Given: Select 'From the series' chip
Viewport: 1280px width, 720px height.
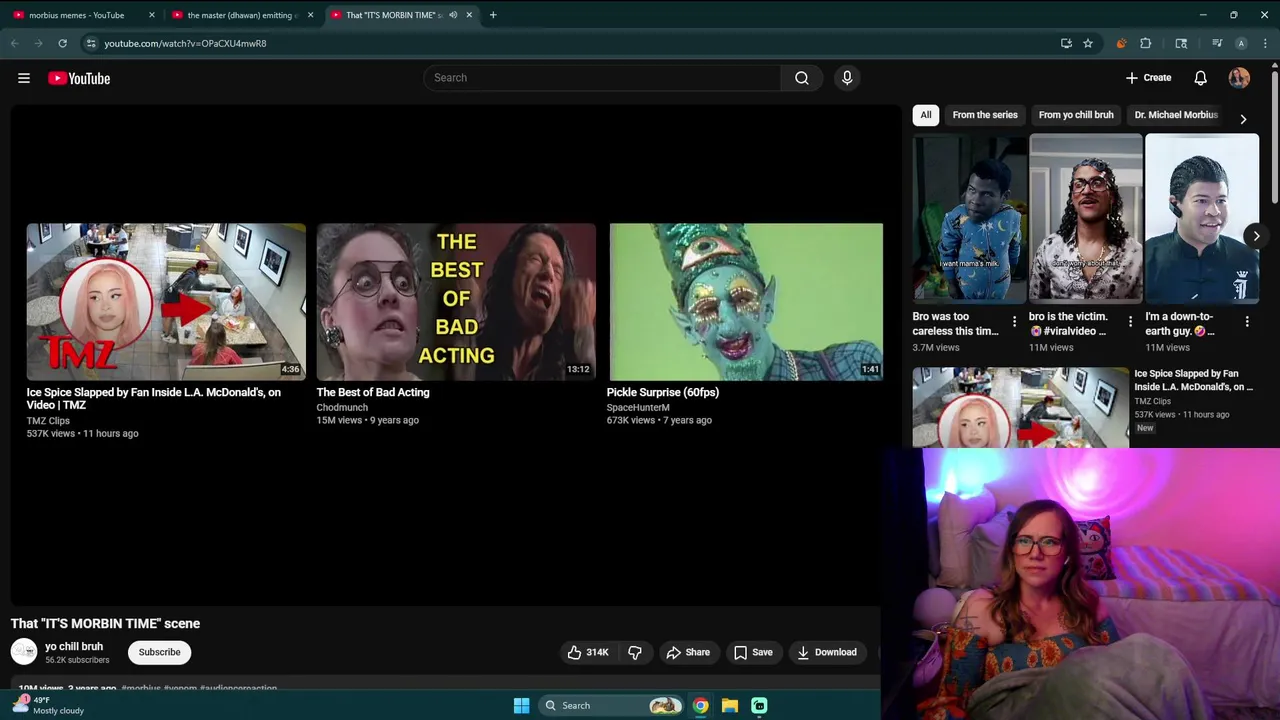Looking at the screenshot, I should 985,115.
